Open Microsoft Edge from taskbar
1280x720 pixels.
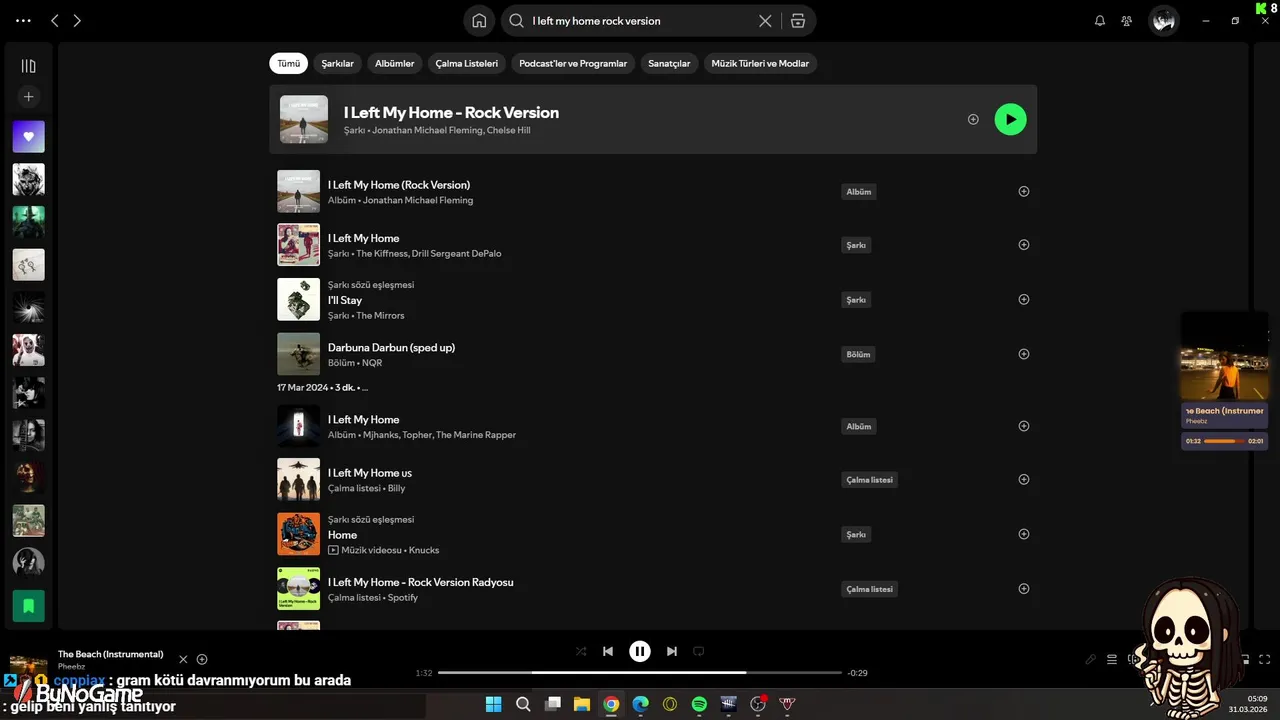[x=640, y=704]
